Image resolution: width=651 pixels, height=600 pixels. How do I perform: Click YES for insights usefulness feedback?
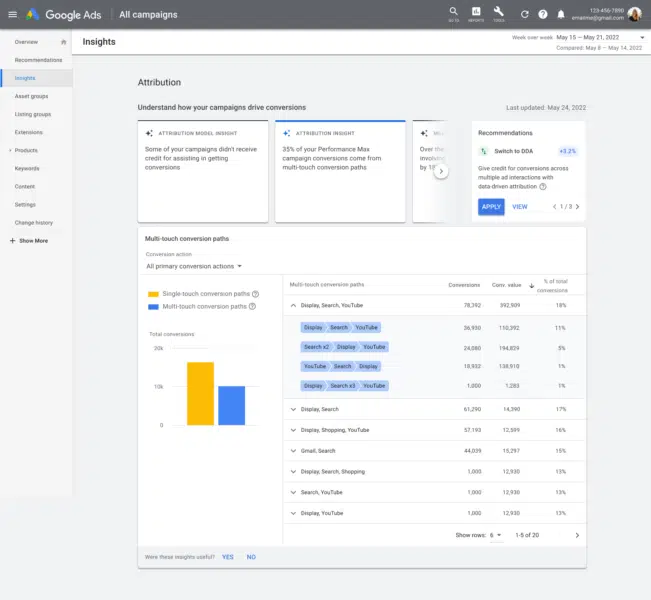pyautogui.click(x=228, y=556)
